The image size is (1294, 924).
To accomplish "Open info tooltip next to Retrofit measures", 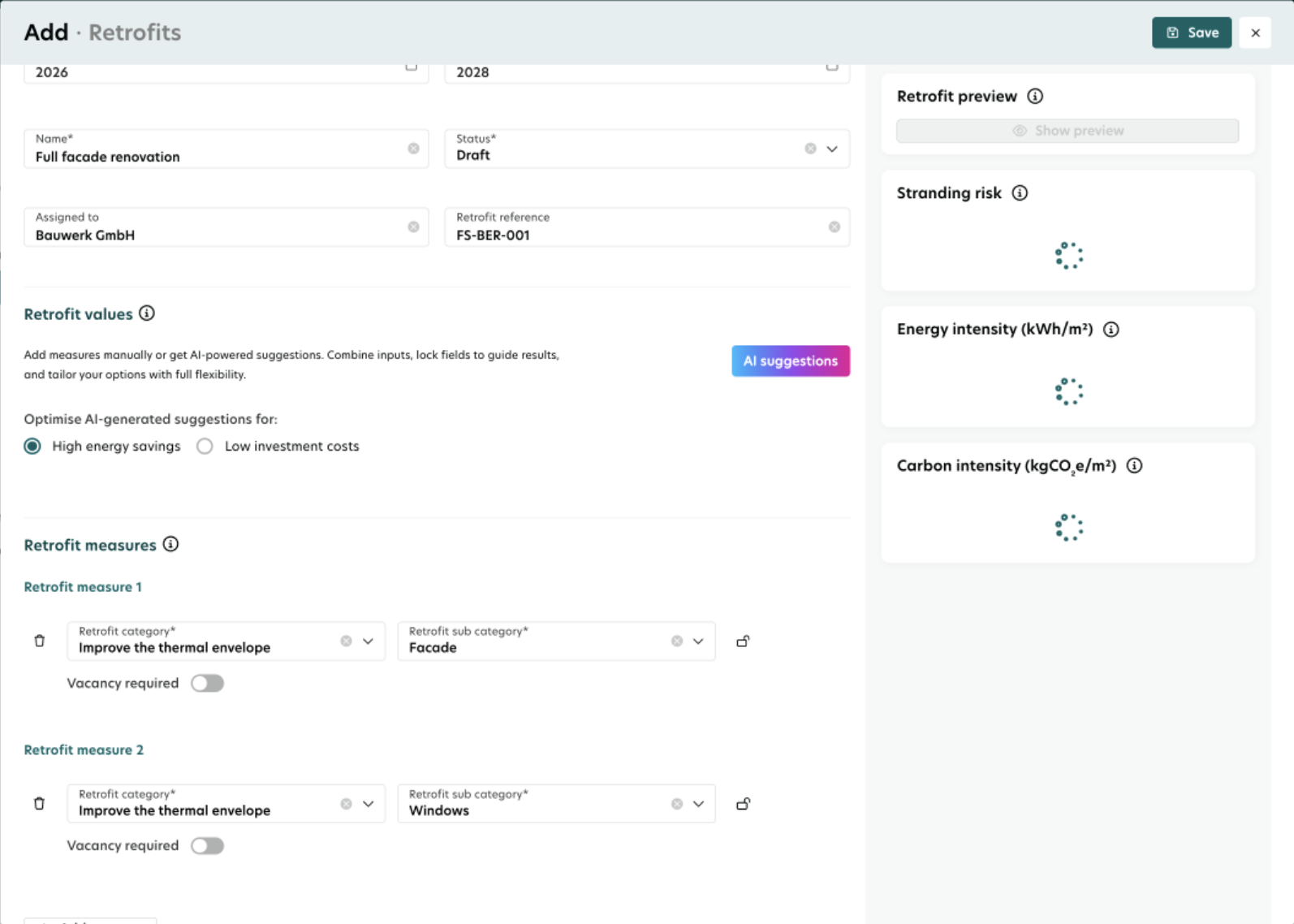I will tap(170, 544).
